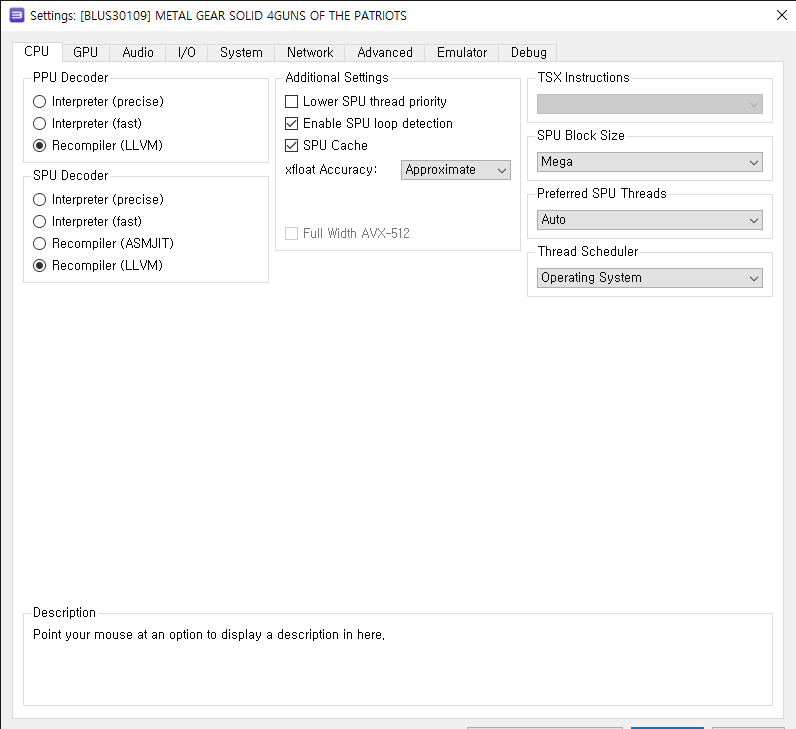
Task: Select PPU Interpreter (precise) option
Action: (98, 102)
